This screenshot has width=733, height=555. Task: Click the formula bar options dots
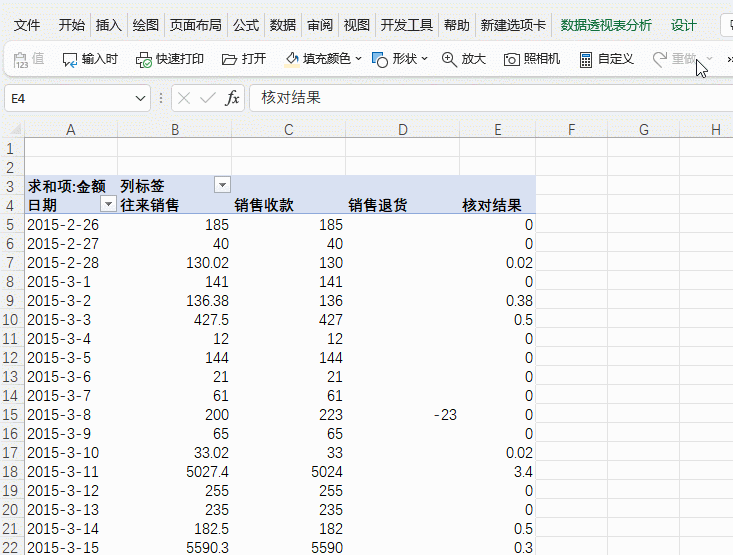tap(161, 98)
